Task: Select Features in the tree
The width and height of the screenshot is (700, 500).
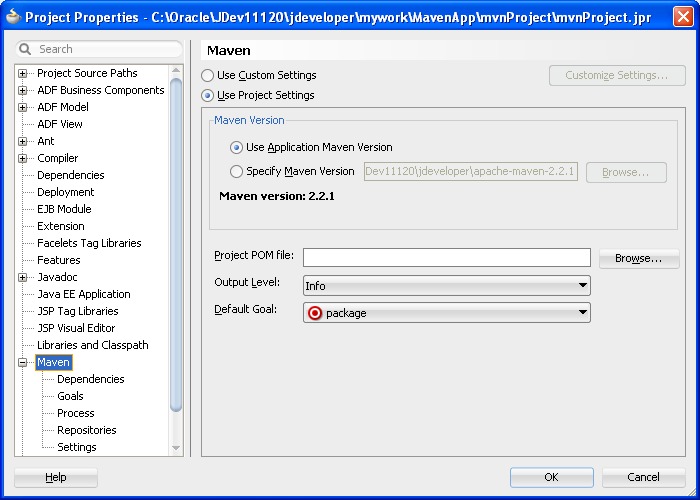Action: coord(59,260)
